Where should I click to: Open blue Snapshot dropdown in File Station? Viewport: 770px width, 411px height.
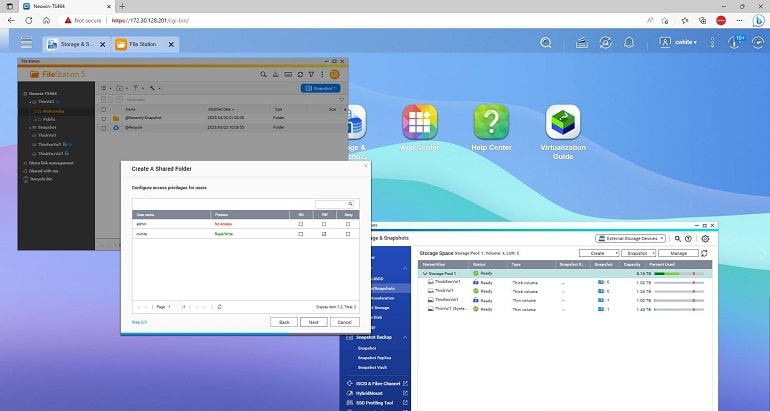(320, 88)
